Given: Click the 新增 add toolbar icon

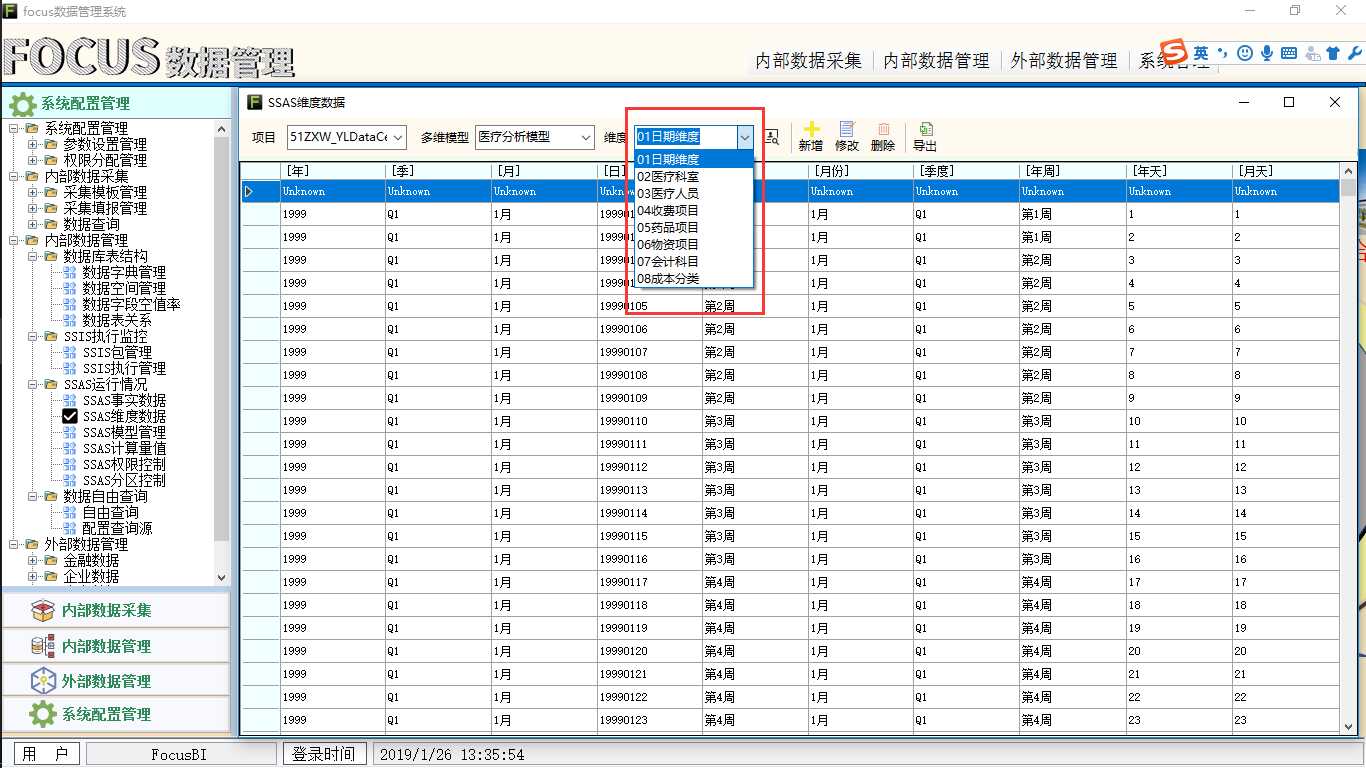Looking at the screenshot, I should 811,129.
